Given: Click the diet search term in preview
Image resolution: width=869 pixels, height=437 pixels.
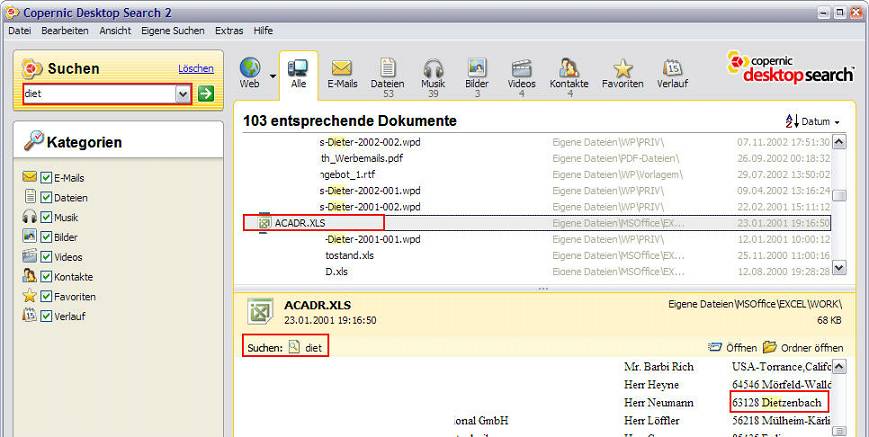Looking at the screenshot, I should pos(314,348).
